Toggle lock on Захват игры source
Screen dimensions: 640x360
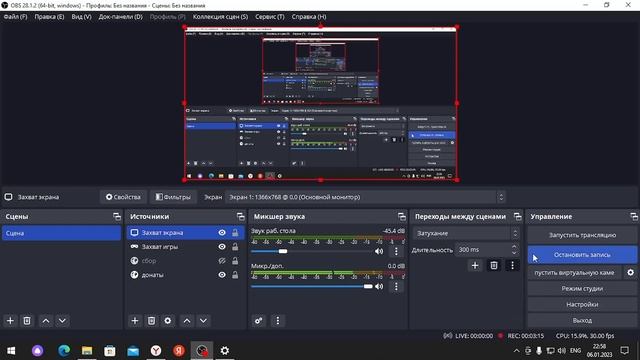point(235,247)
